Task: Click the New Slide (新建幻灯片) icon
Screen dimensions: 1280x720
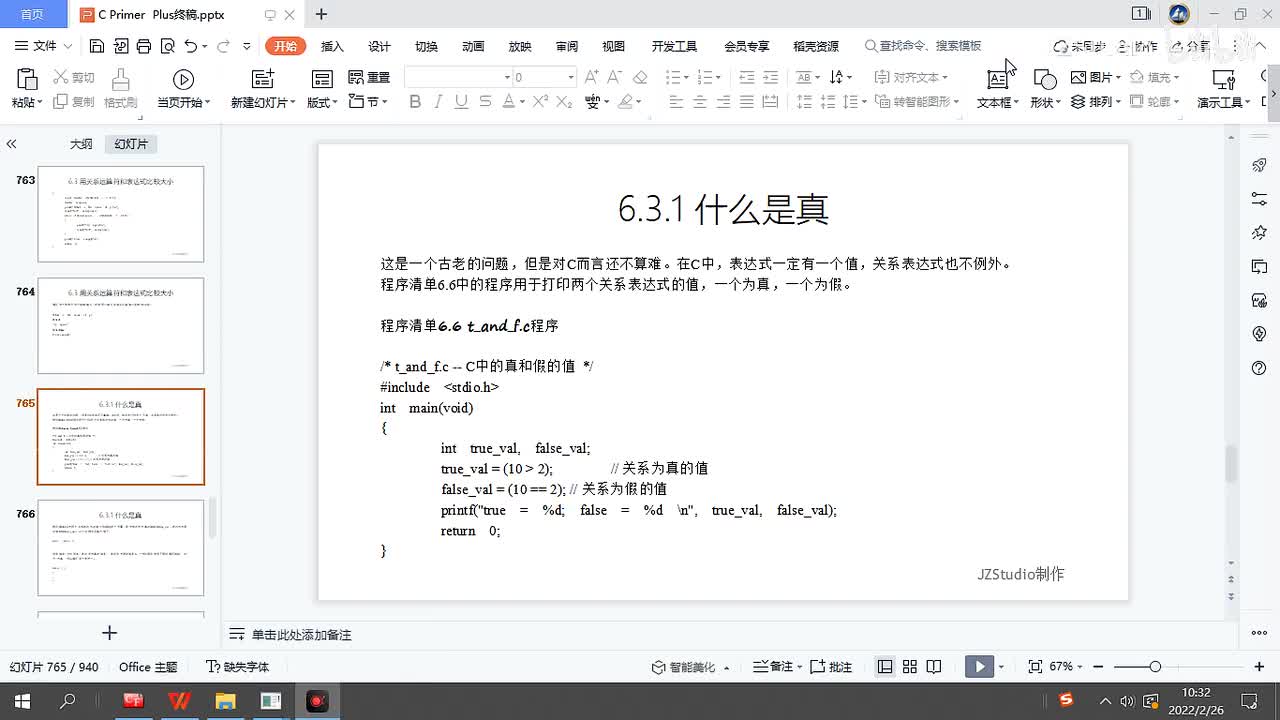Action: click(263, 80)
